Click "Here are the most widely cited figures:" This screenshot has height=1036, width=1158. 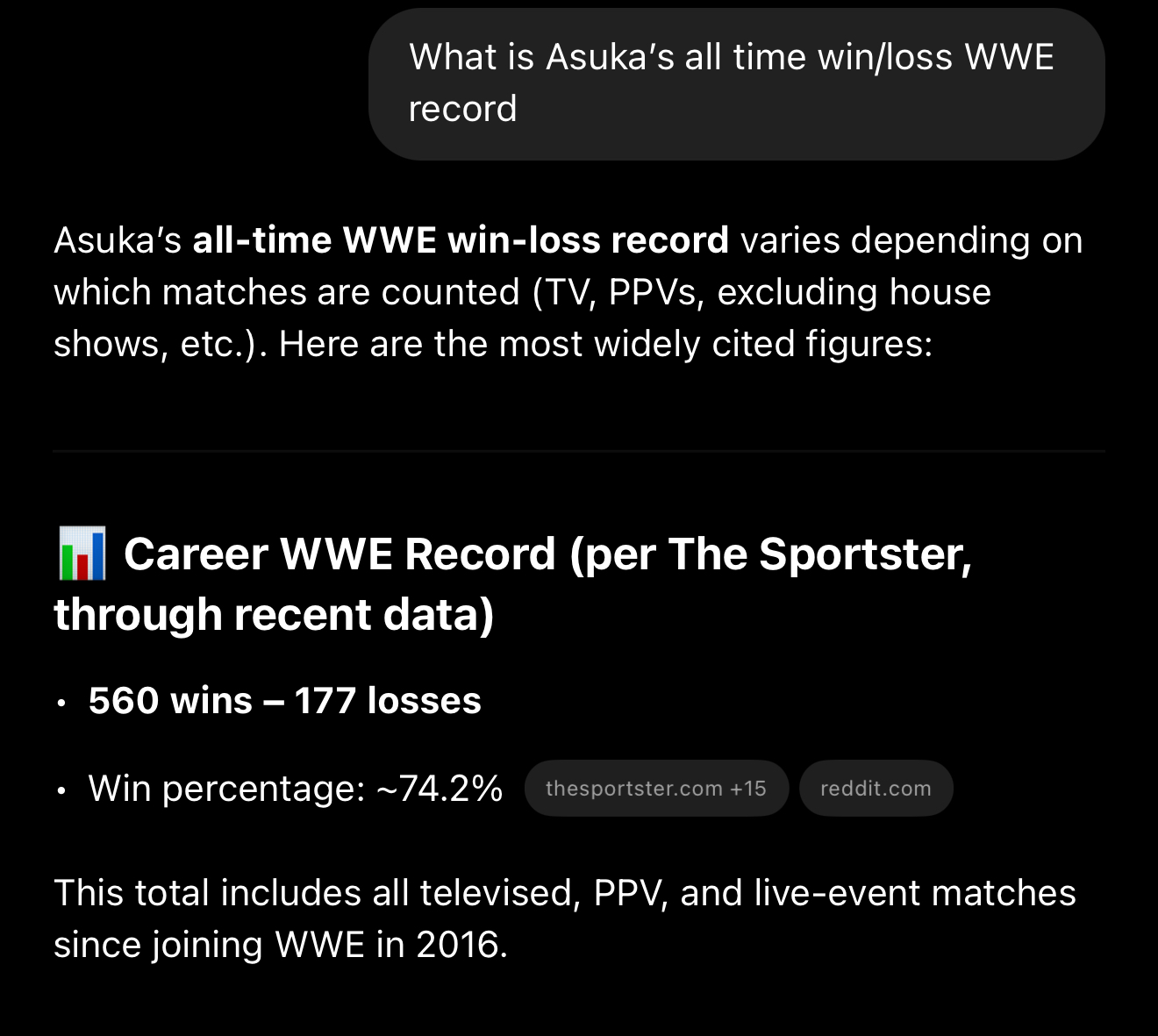pyautogui.click(x=605, y=344)
